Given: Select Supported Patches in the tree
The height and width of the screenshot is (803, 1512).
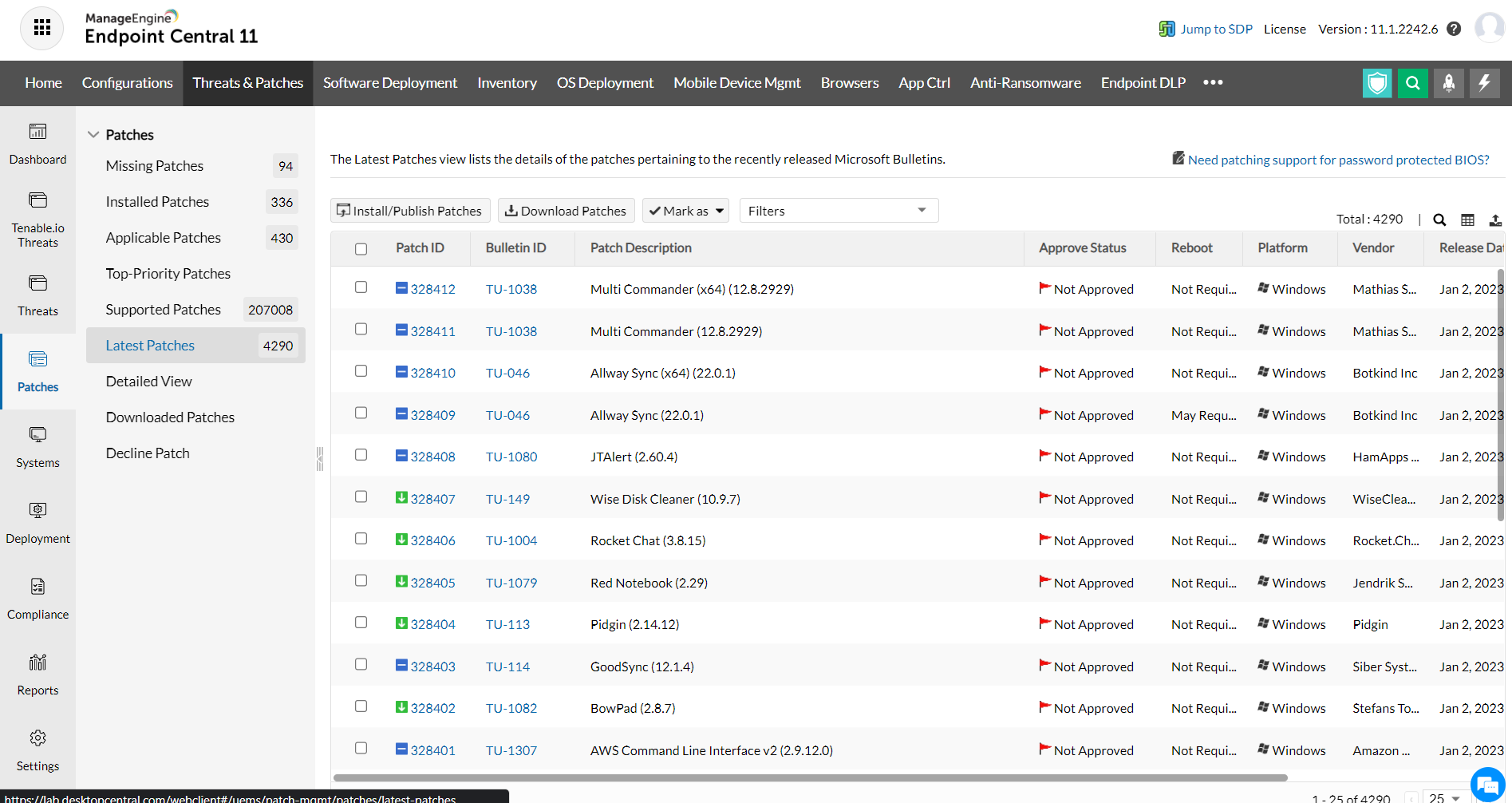Looking at the screenshot, I should click(x=163, y=310).
